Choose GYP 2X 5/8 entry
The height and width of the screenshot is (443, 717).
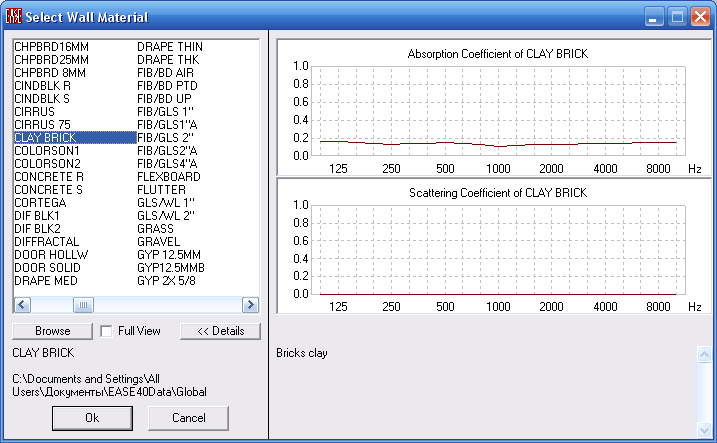166,281
